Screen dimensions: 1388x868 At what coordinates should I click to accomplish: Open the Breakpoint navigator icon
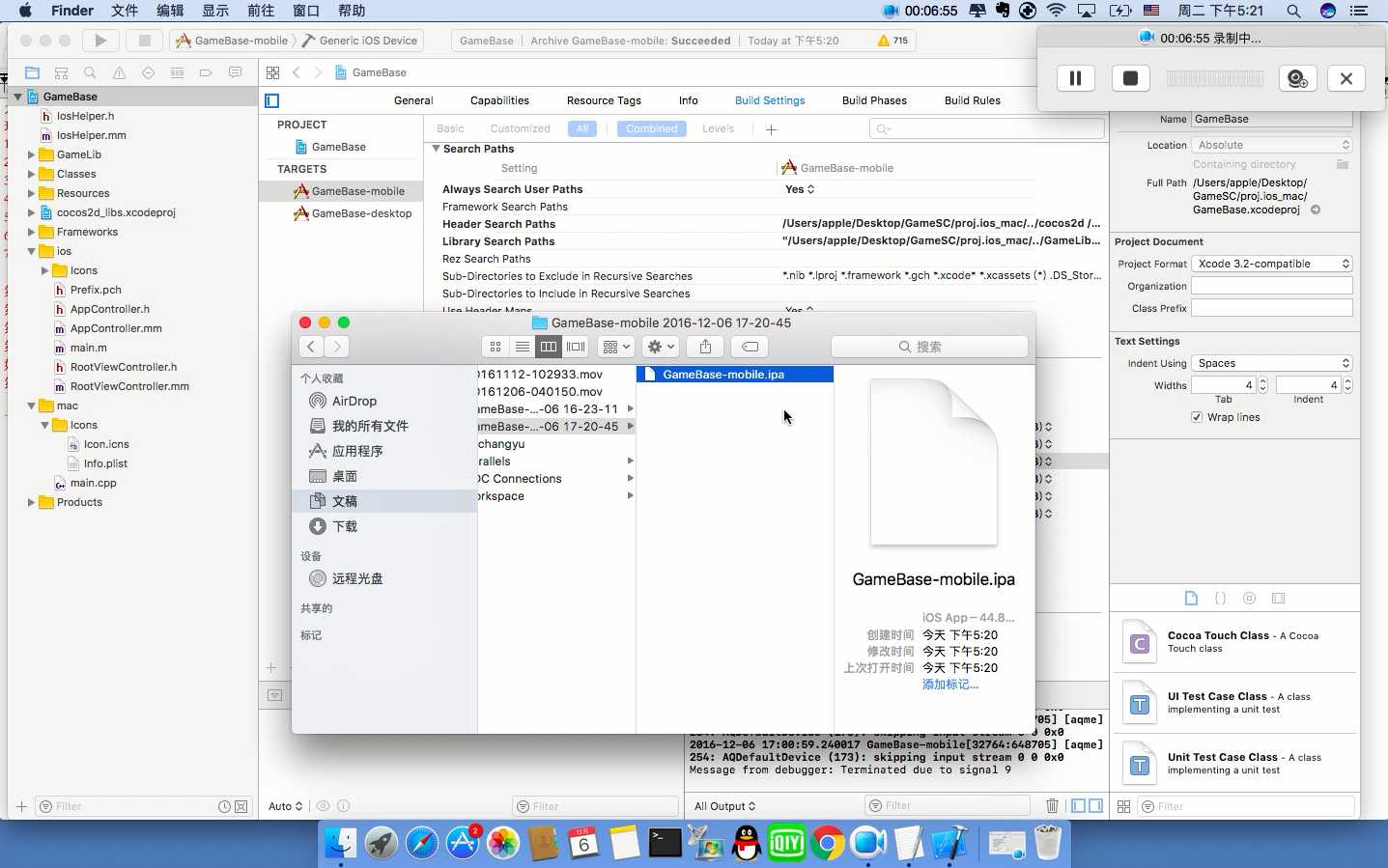click(x=206, y=72)
